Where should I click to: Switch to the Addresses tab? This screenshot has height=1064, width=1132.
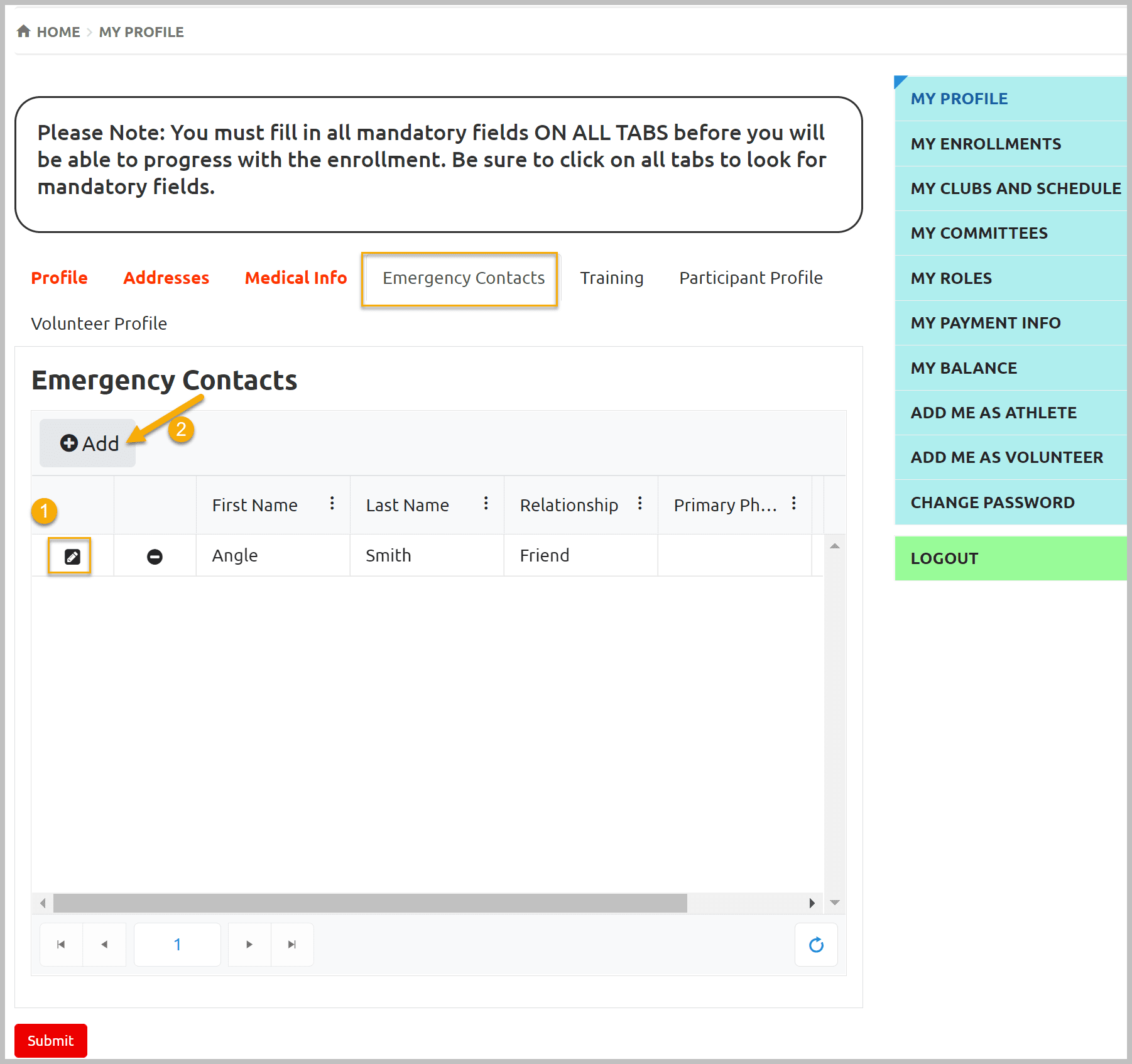point(166,278)
